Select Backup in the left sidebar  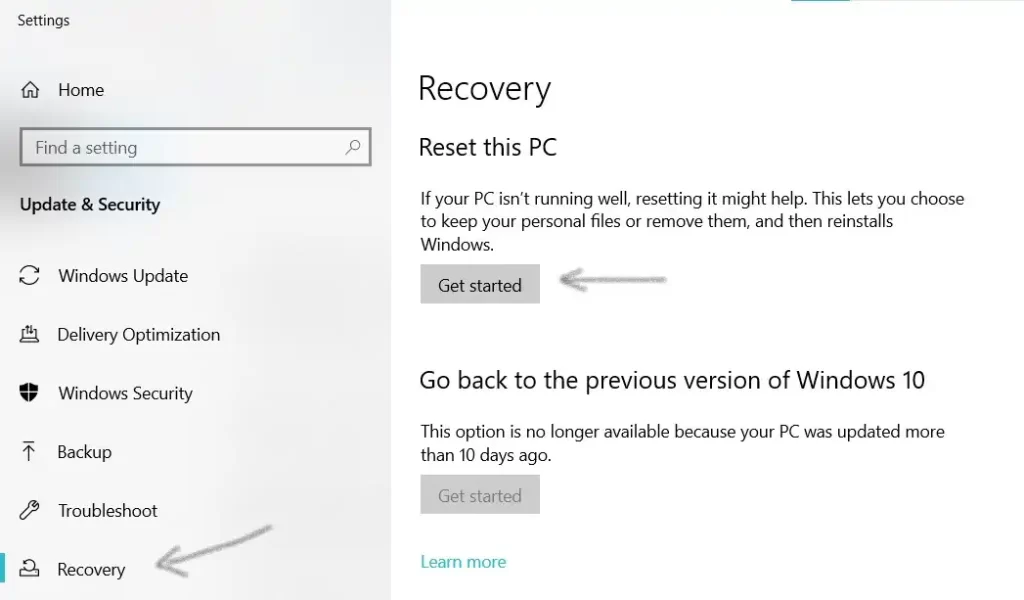point(85,452)
